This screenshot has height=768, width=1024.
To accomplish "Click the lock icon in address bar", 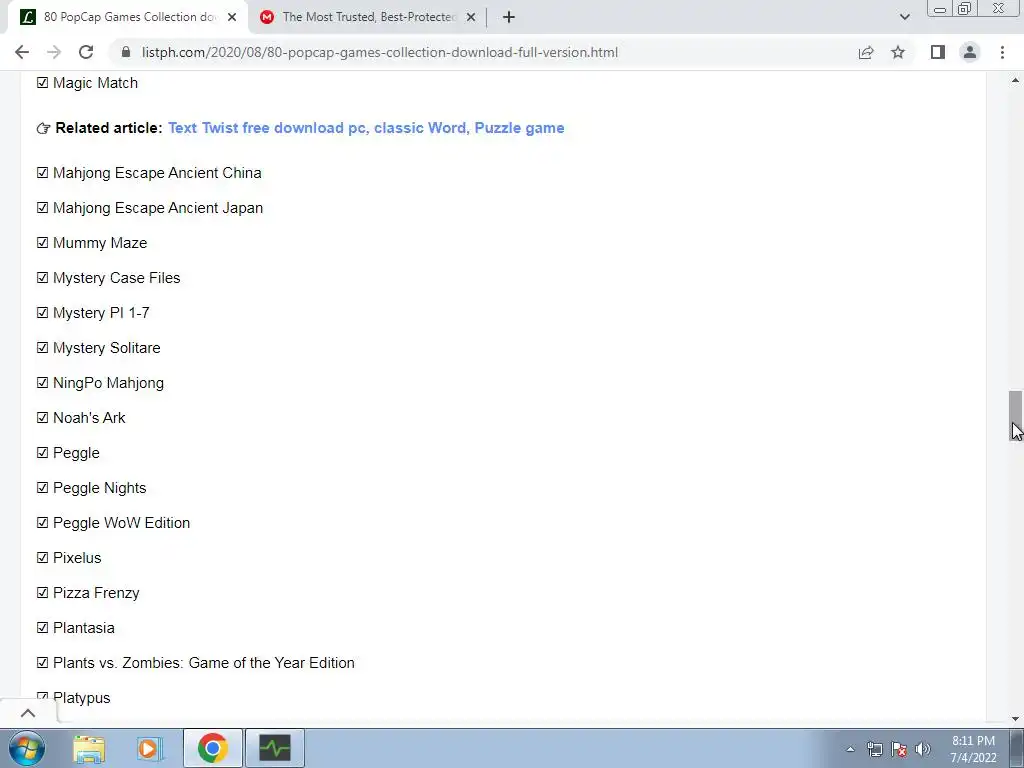I will click(x=126, y=52).
